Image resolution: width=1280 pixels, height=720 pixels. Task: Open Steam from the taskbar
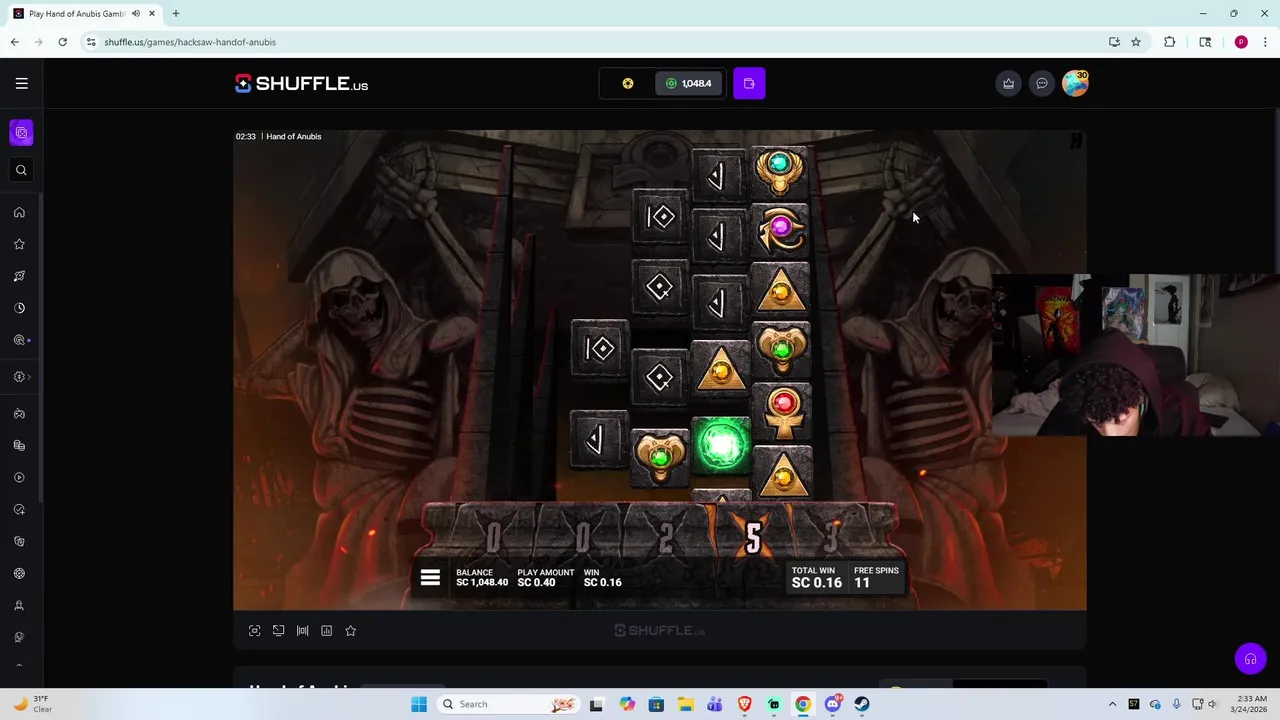coord(862,704)
